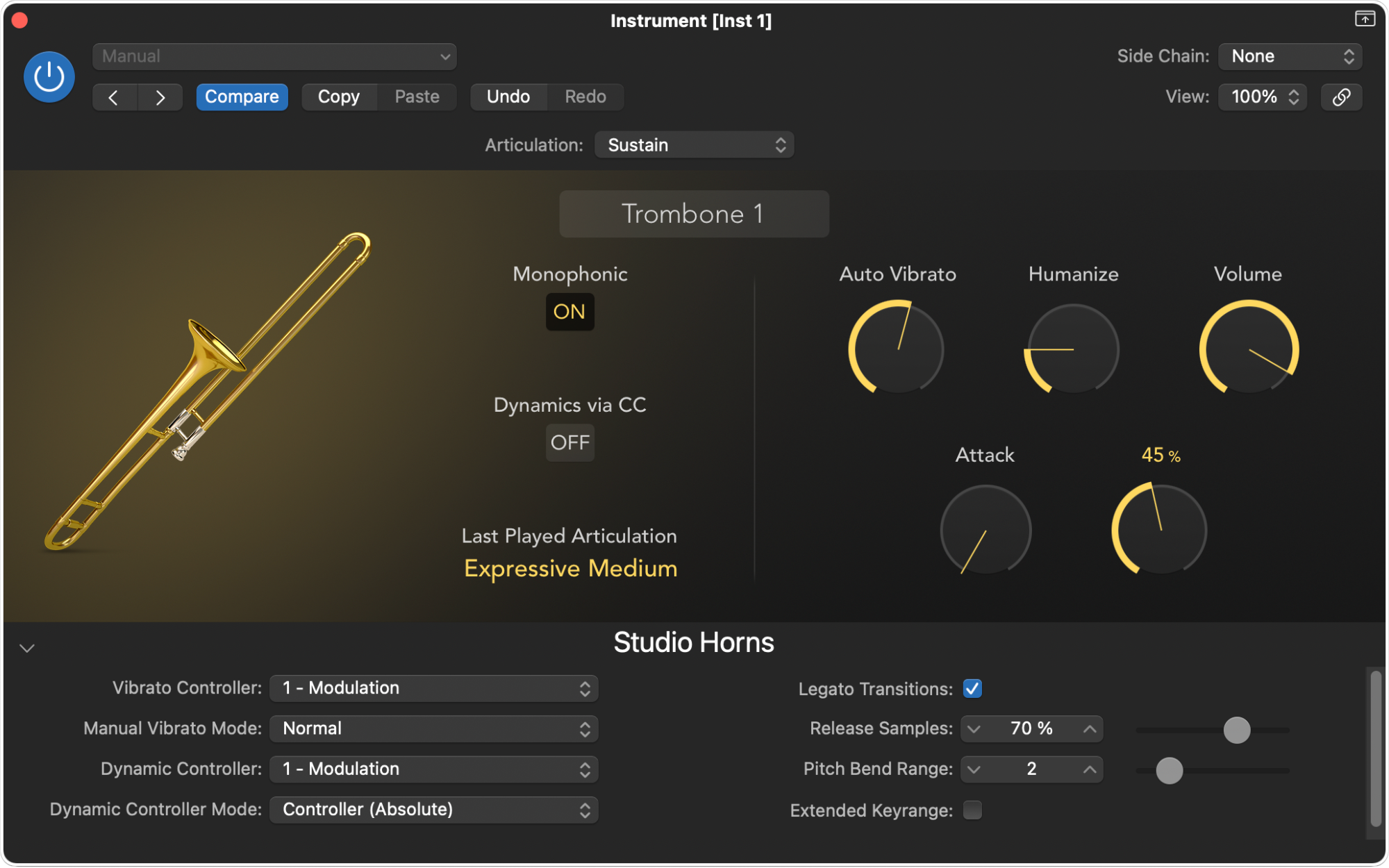Image resolution: width=1389 pixels, height=868 pixels.
Task: Click the Volume knob
Action: point(1249,349)
